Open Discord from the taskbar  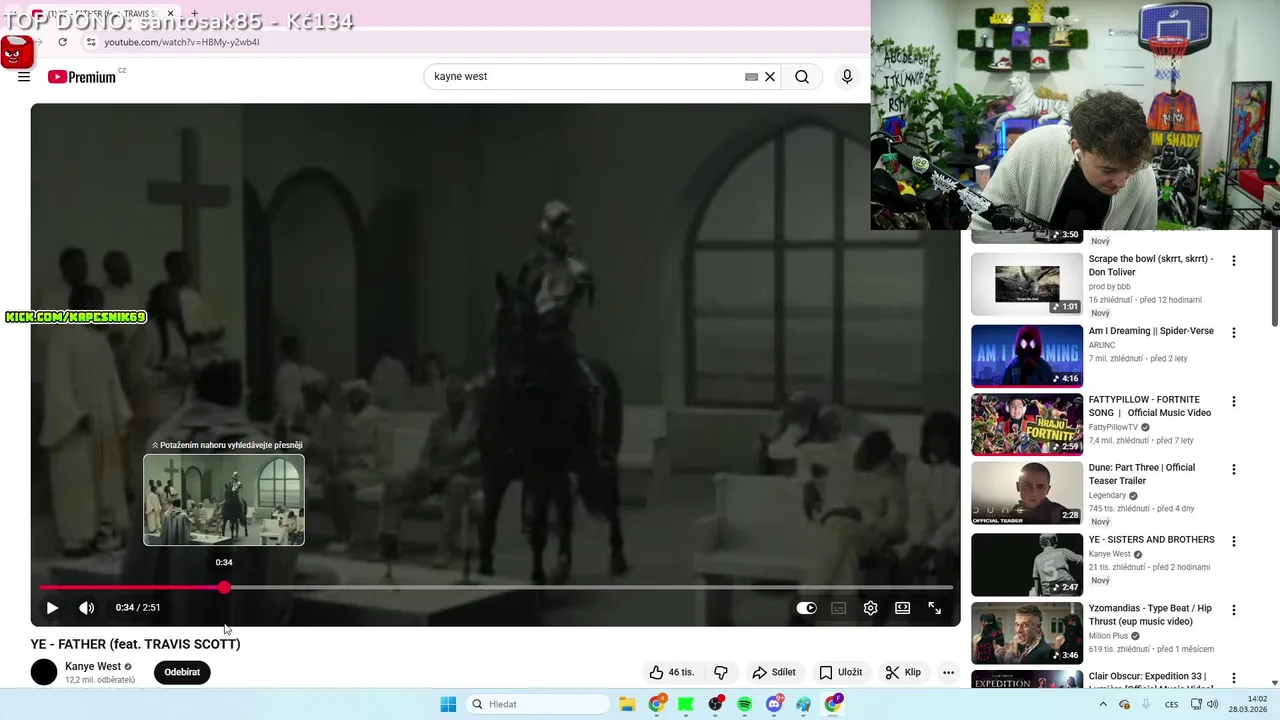tap(774, 704)
